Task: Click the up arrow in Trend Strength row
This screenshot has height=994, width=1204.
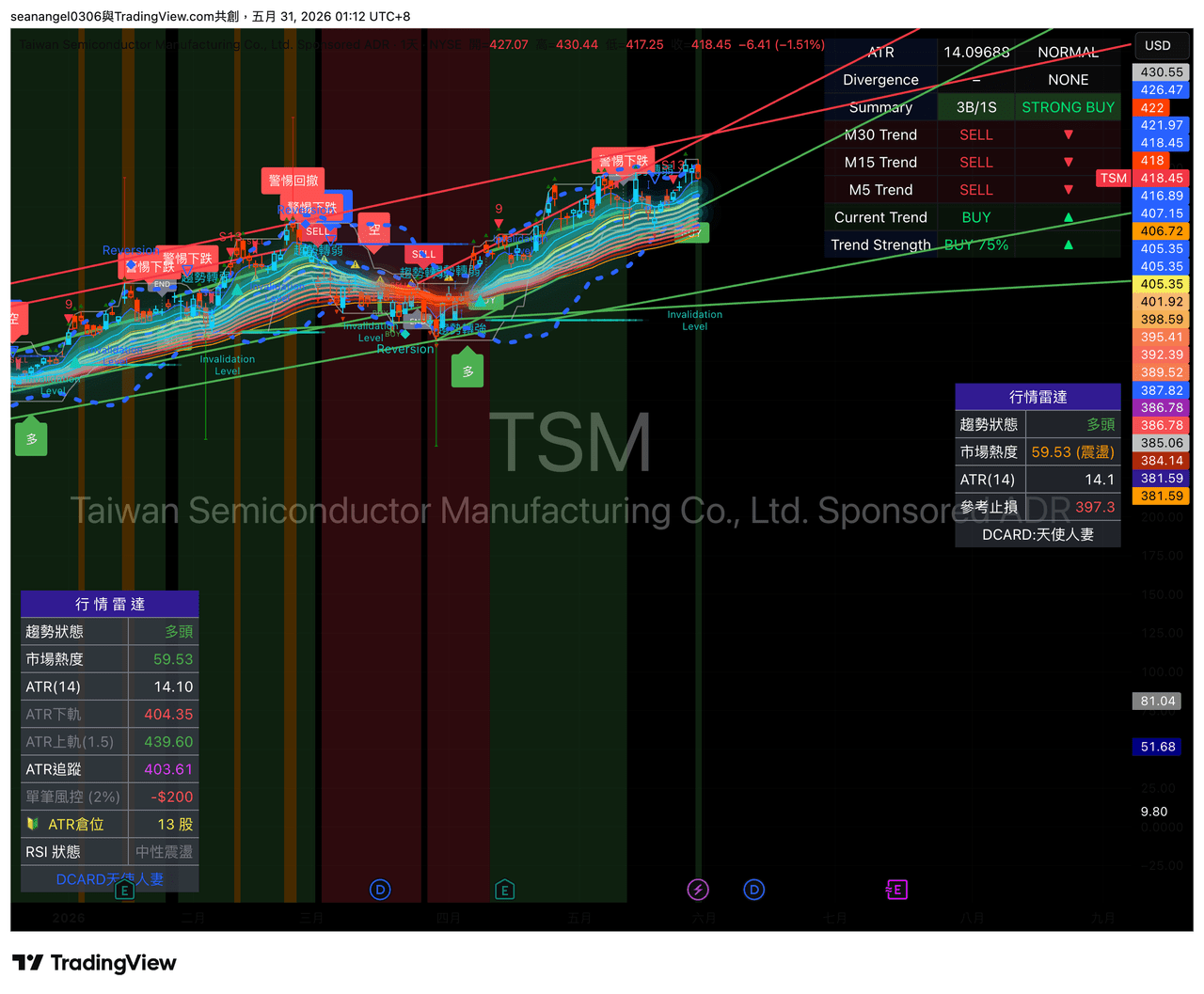Action: (1068, 245)
